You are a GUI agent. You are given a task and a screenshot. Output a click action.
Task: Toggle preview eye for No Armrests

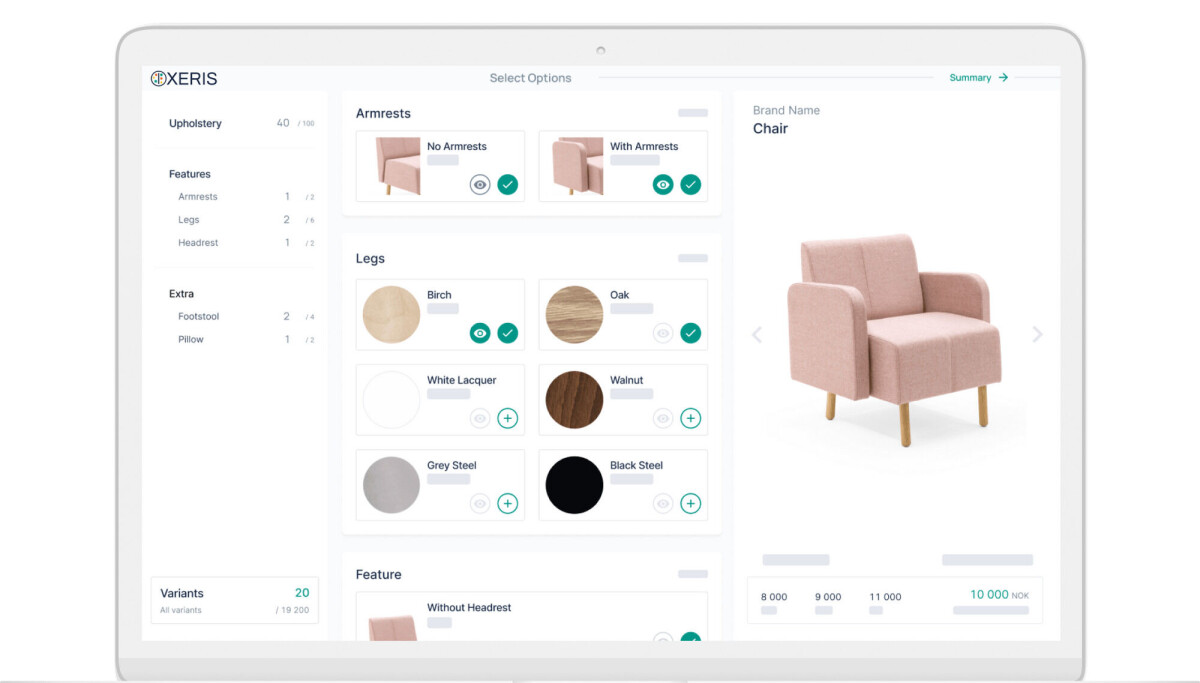click(x=480, y=184)
